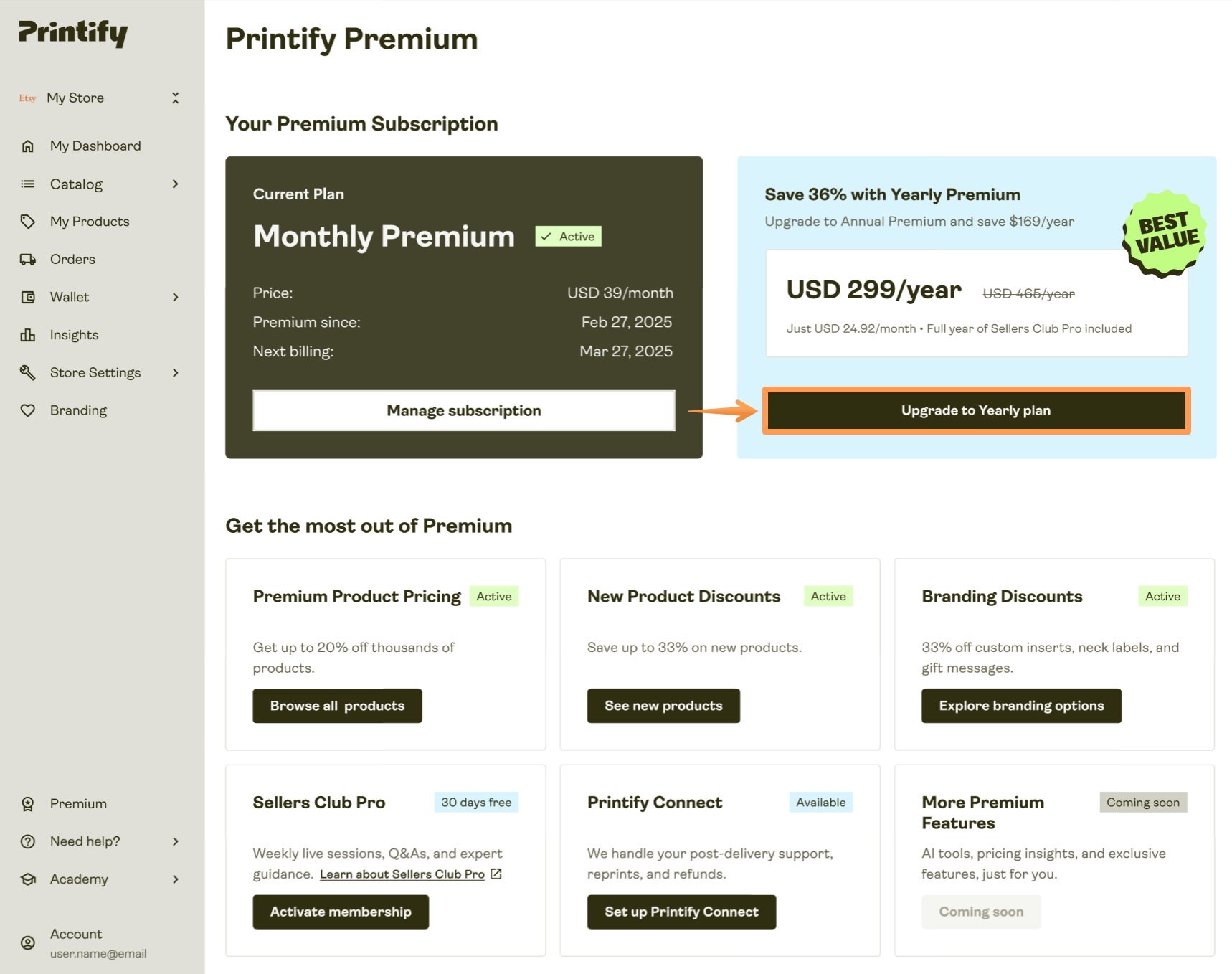Viewport: 1232px width, 974px height.
Task: Select Need help? in the sidebar
Action: click(x=84, y=841)
